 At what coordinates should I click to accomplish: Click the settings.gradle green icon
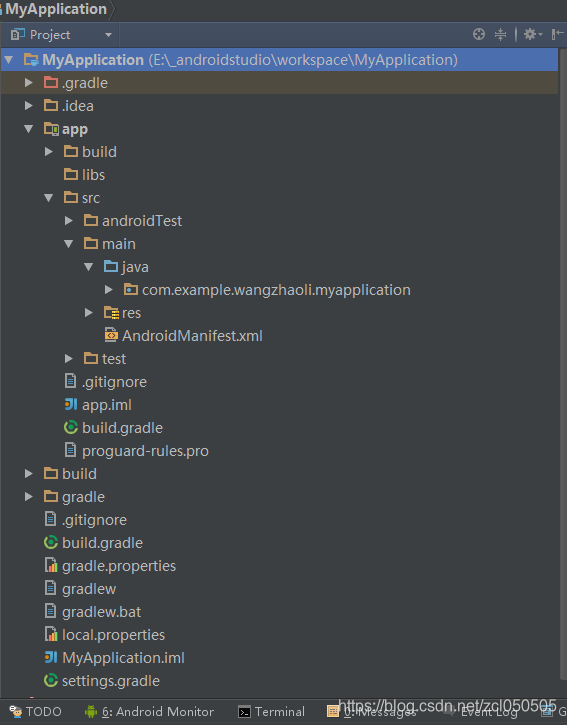click(51, 681)
